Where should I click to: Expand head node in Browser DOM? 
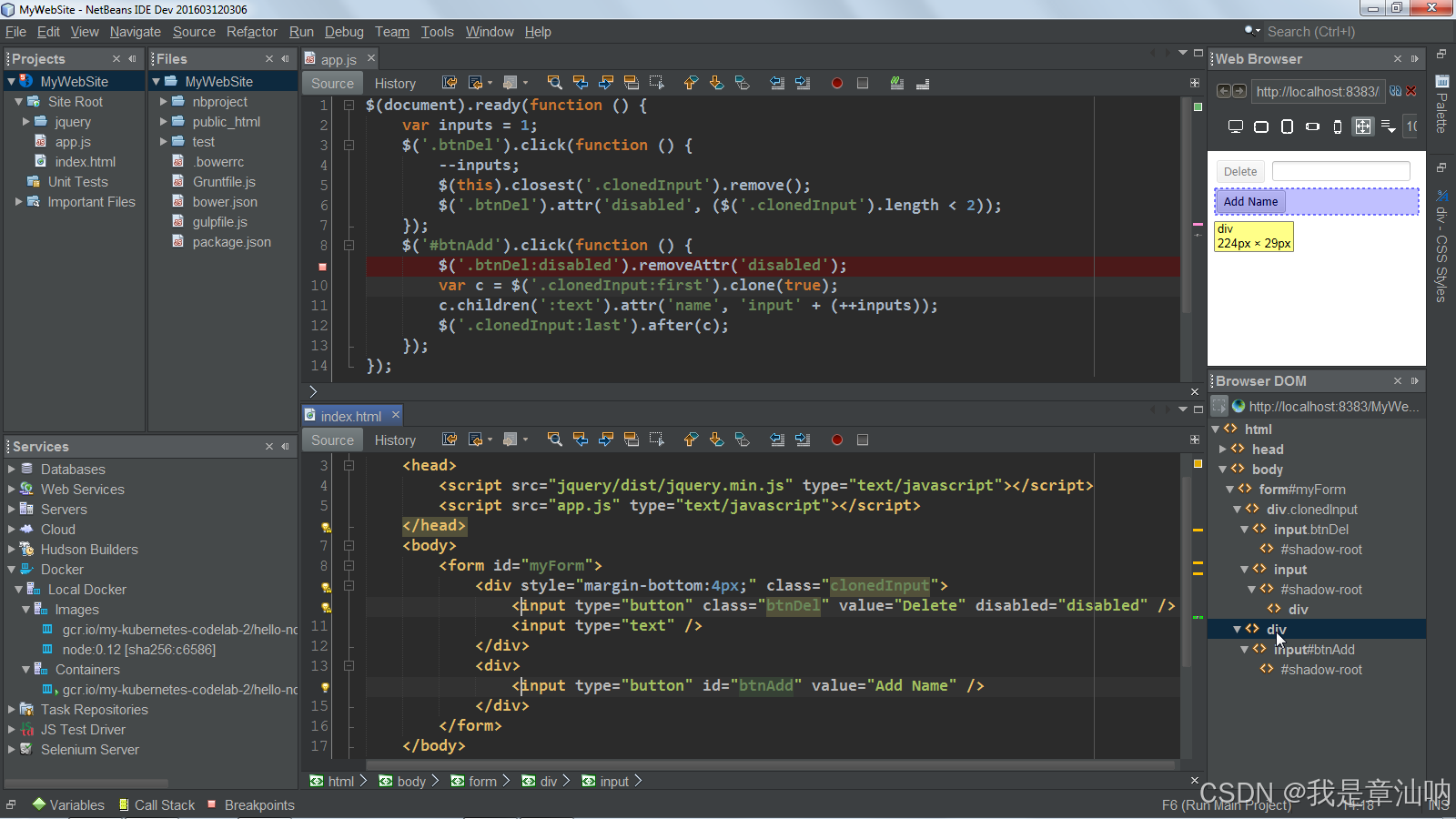(1222, 450)
